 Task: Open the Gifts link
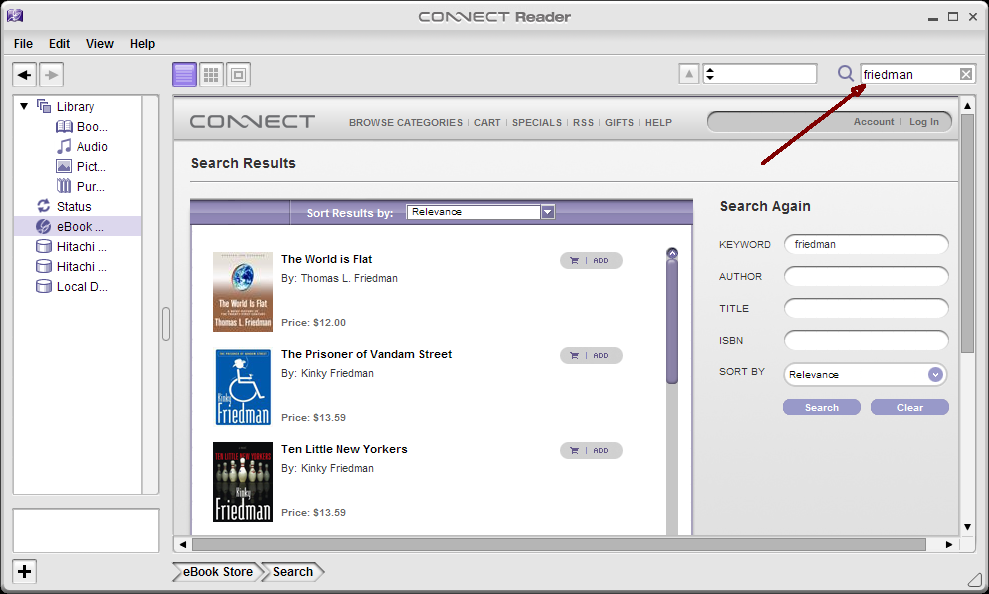[619, 122]
